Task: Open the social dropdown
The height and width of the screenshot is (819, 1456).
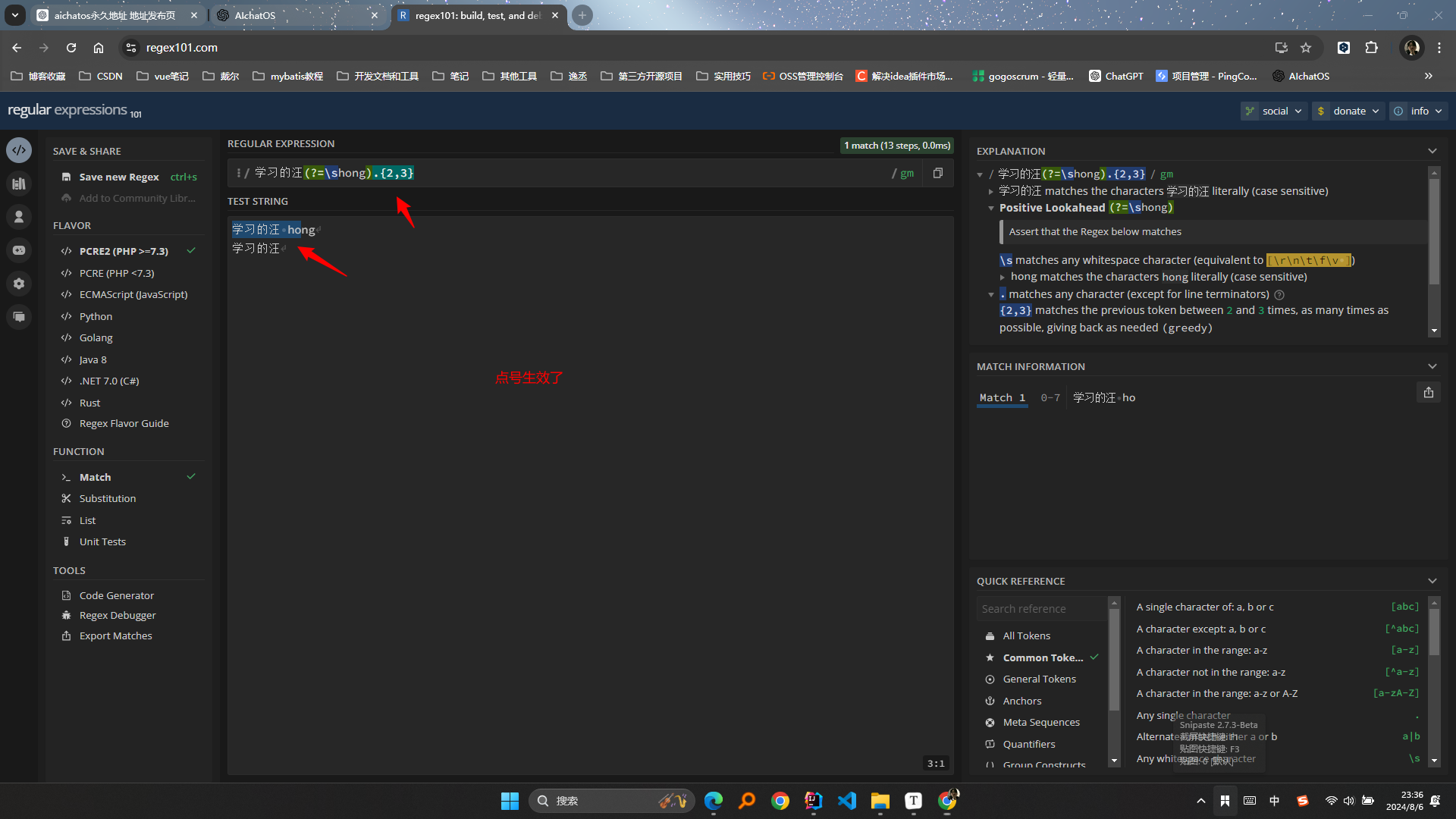Action: click(1274, 111)
